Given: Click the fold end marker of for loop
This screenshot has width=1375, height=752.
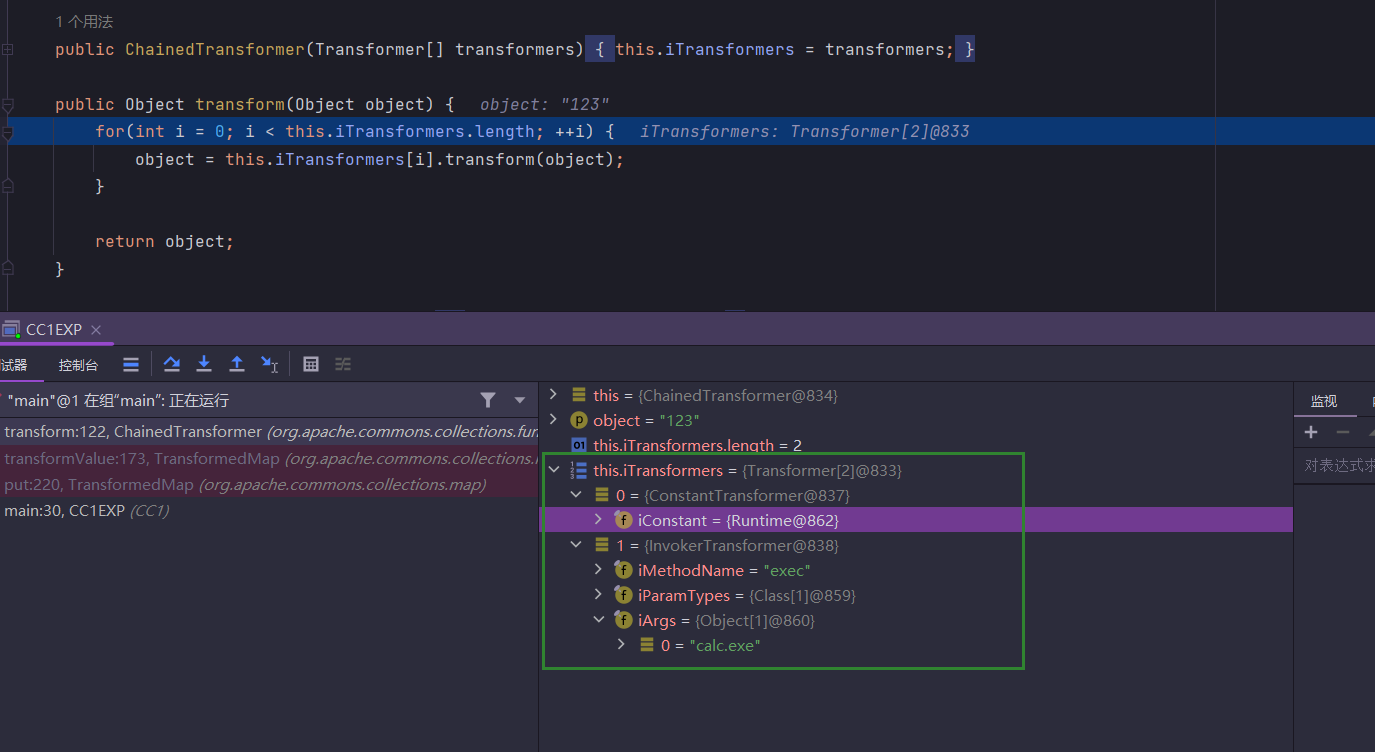Looking at the screenshot, I should (x=7, y=186).
